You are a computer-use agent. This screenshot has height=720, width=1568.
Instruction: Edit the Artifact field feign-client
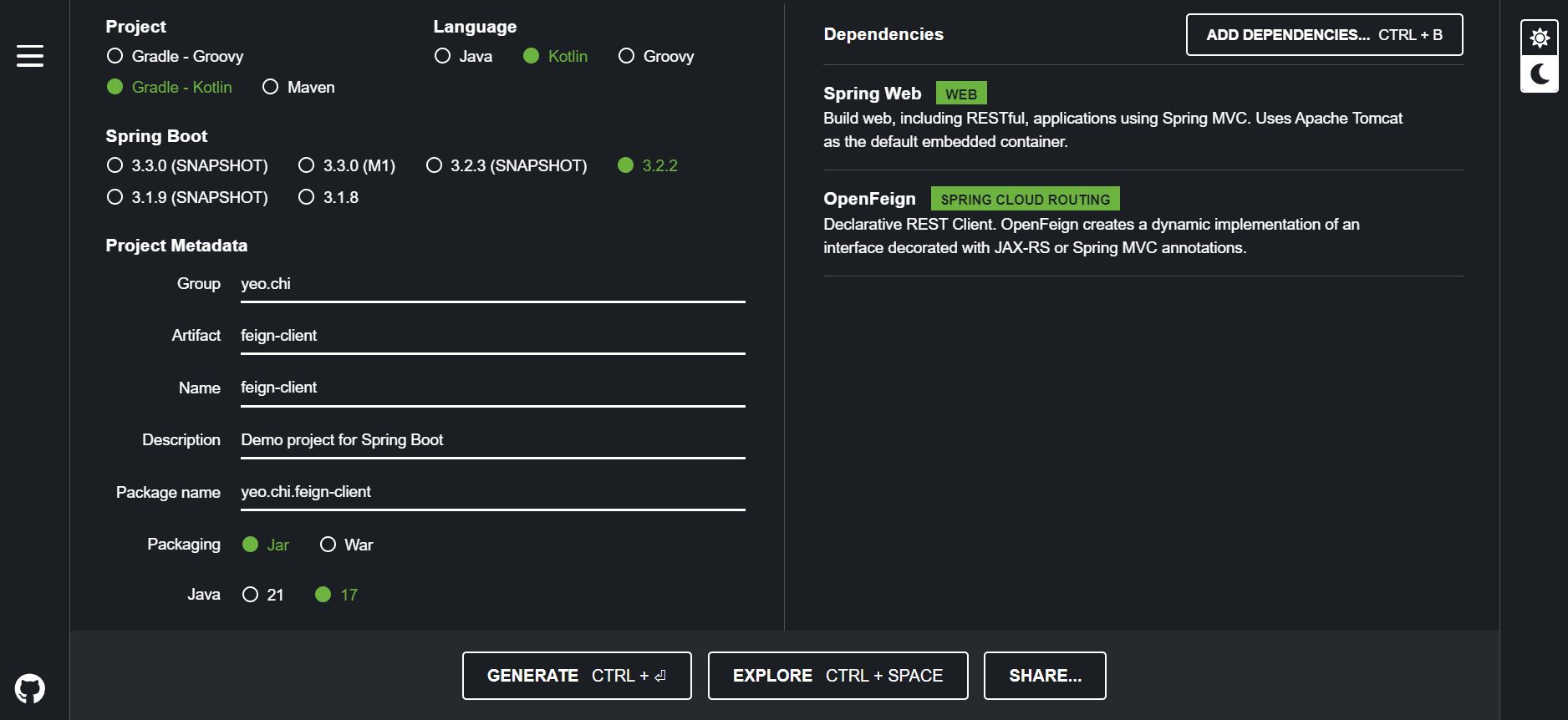click(493, 336)
